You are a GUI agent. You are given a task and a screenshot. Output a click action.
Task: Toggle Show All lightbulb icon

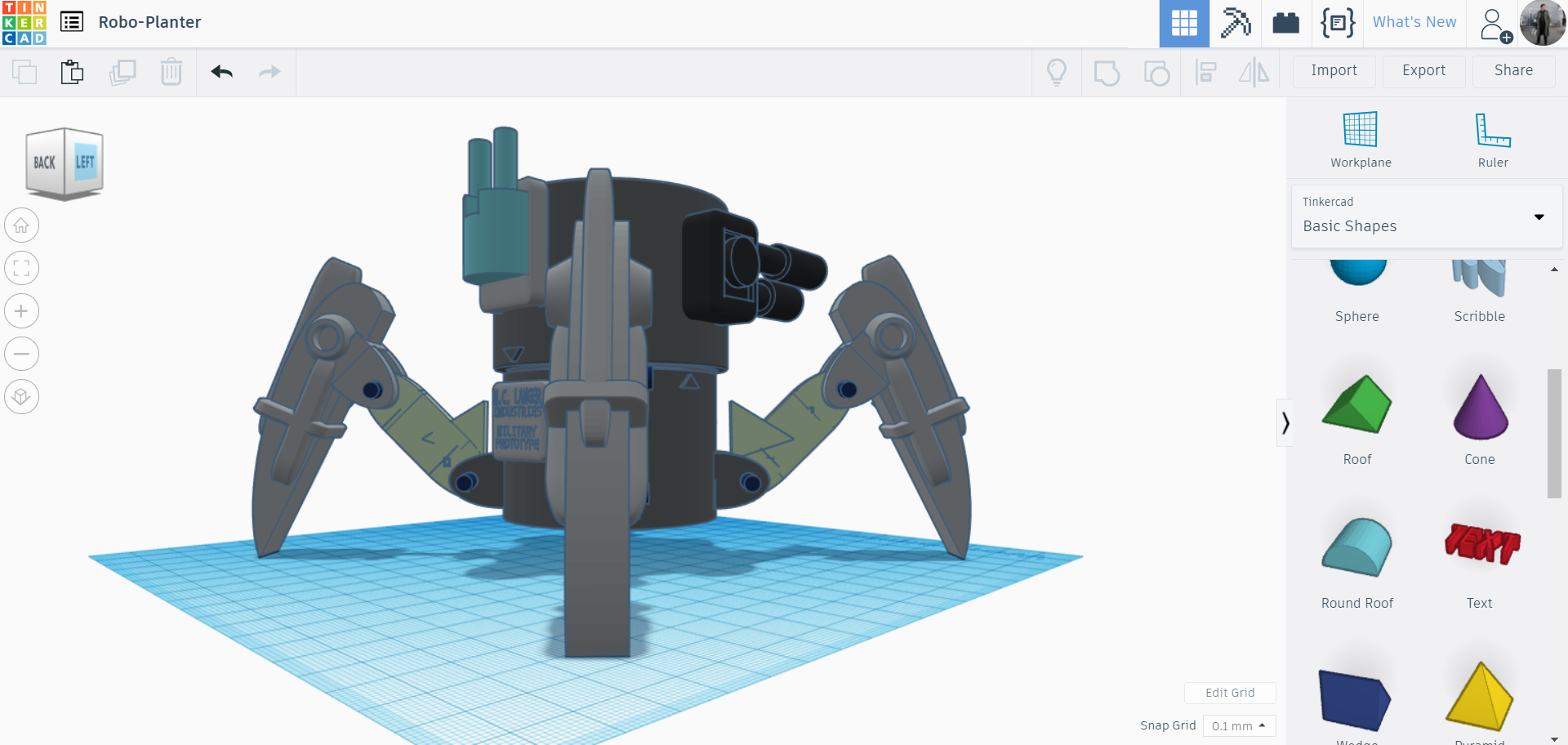pos(1057,72)
